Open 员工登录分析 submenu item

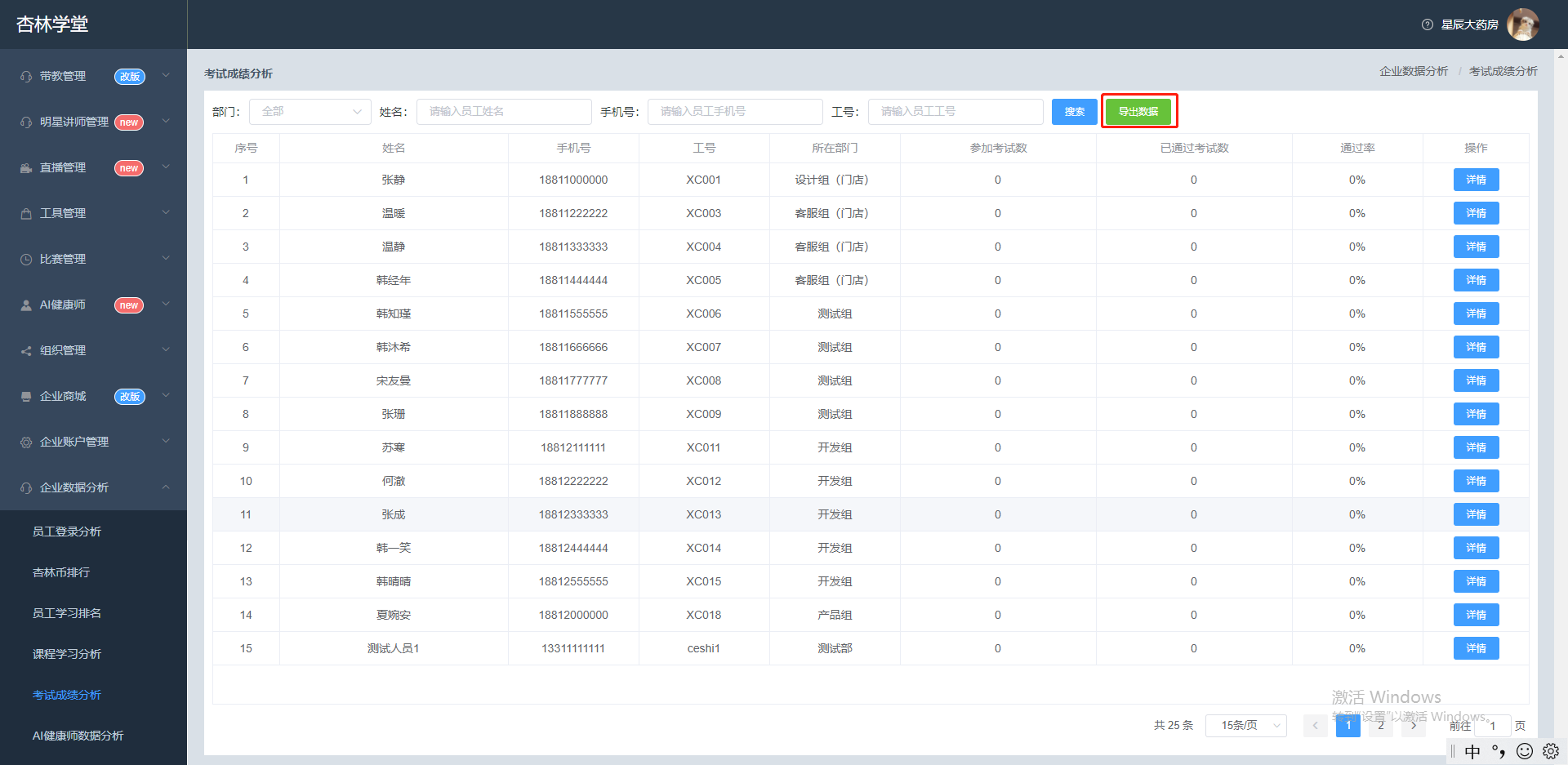(x=67, y=531)
